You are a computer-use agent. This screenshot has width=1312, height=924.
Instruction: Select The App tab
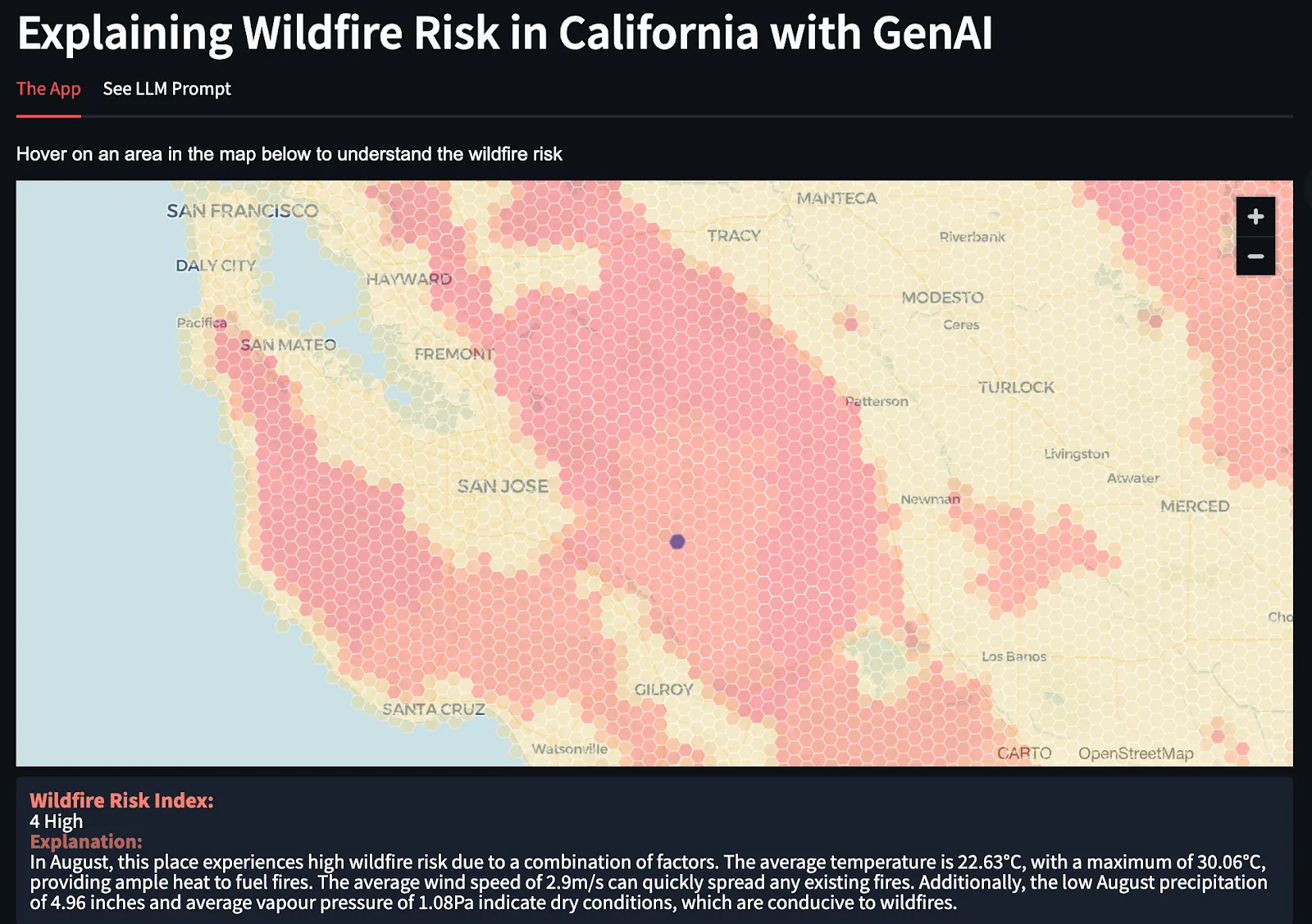(x=48, y=89)
